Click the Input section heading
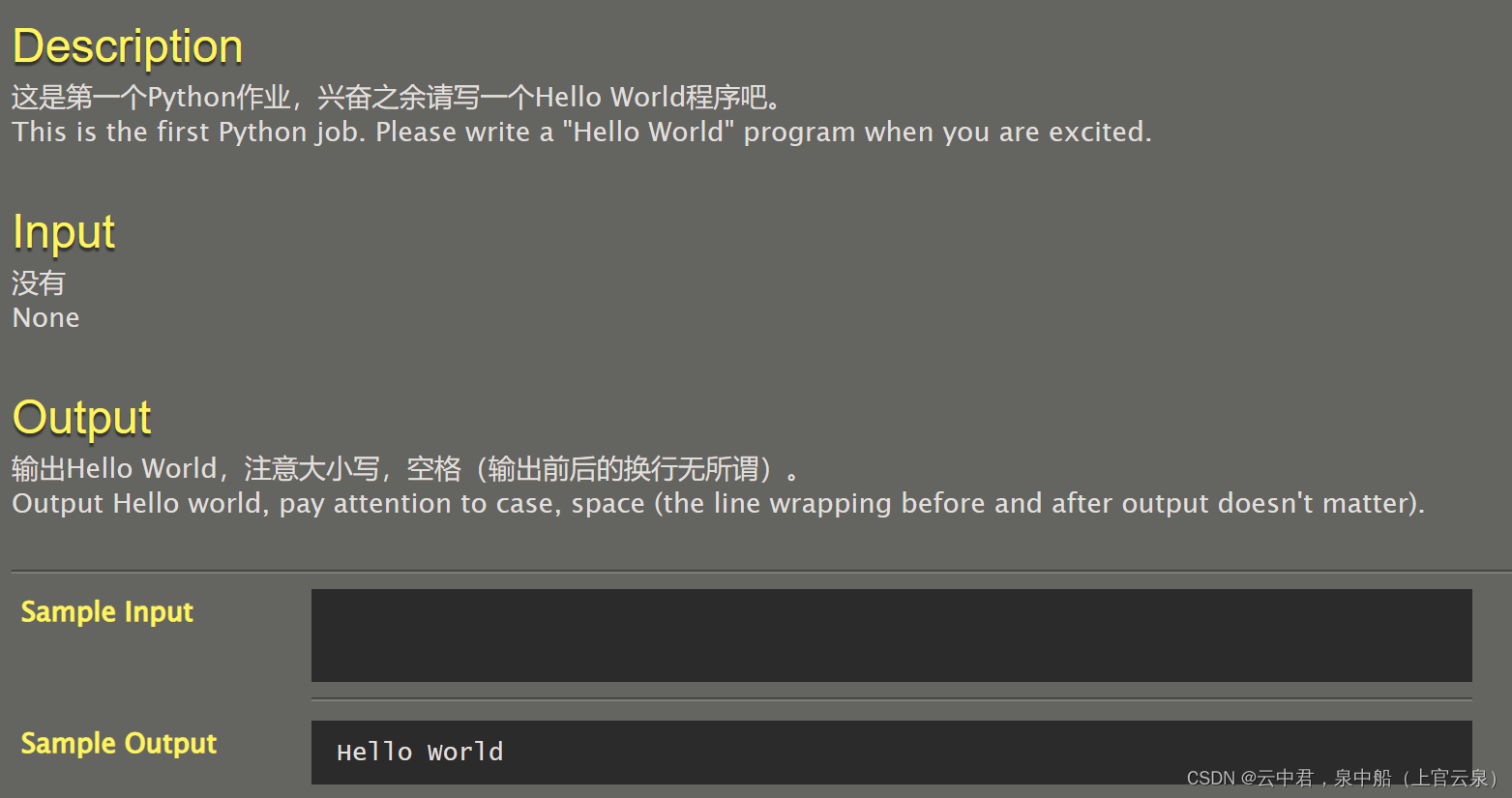The width and height of the screenshot is (1512, 798). [64, 232]
